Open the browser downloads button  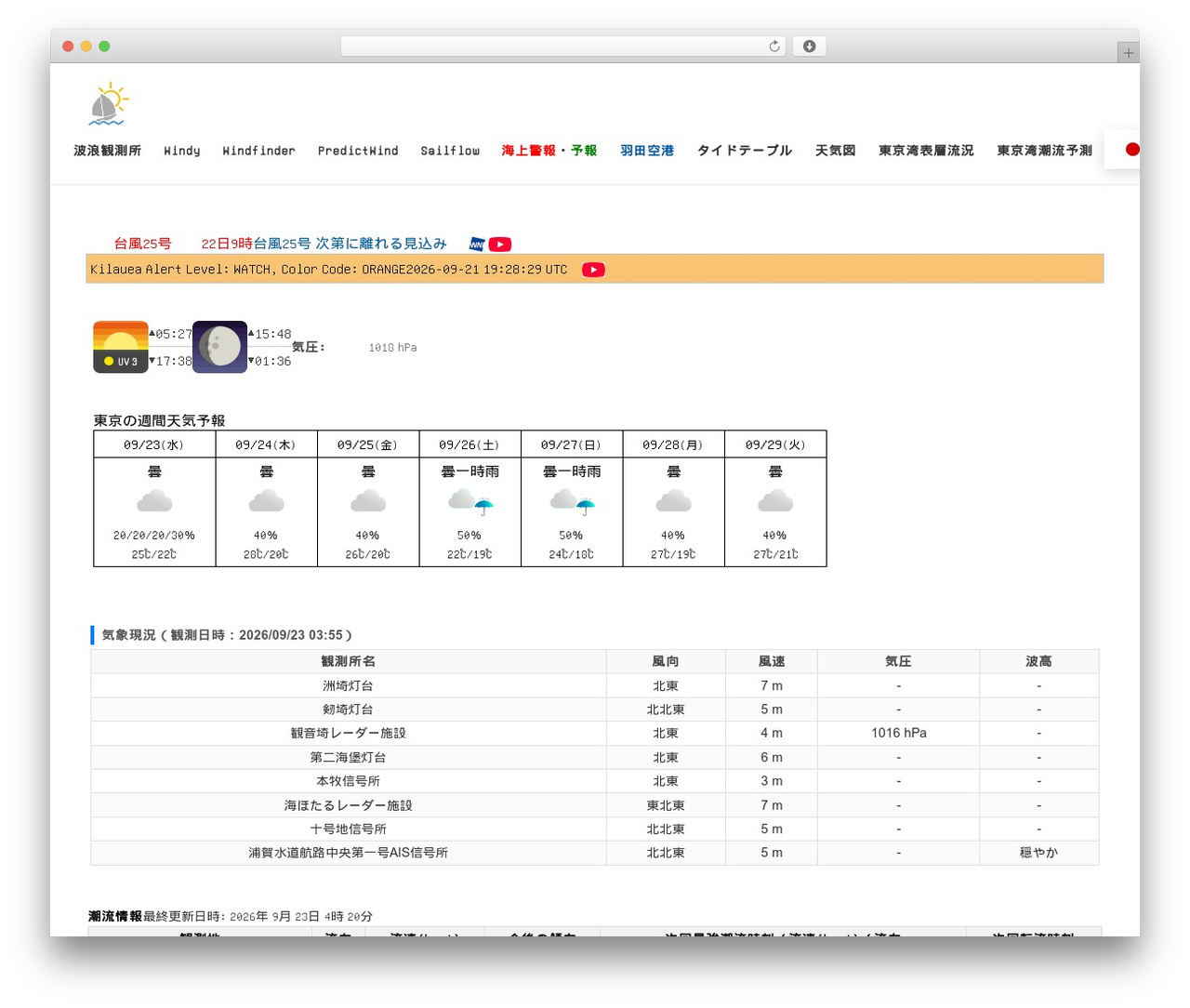point(810,46)
